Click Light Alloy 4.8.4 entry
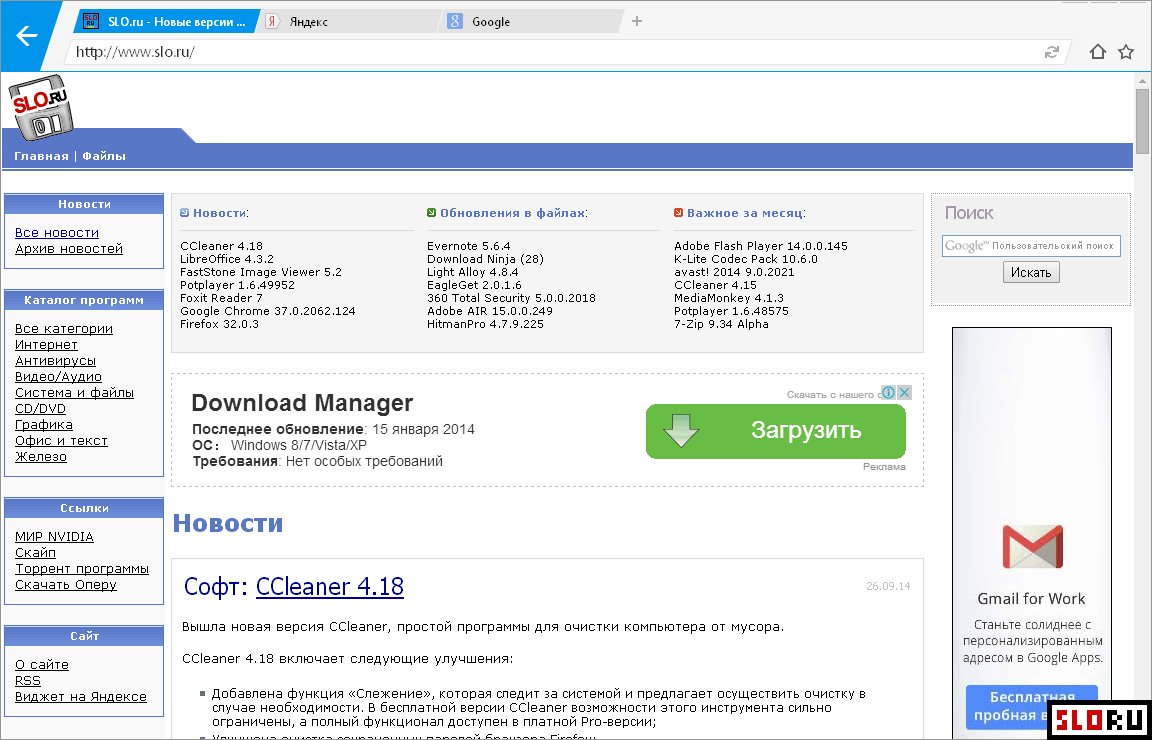Screen dimensions: 1152x740 (x=472, y=272)
